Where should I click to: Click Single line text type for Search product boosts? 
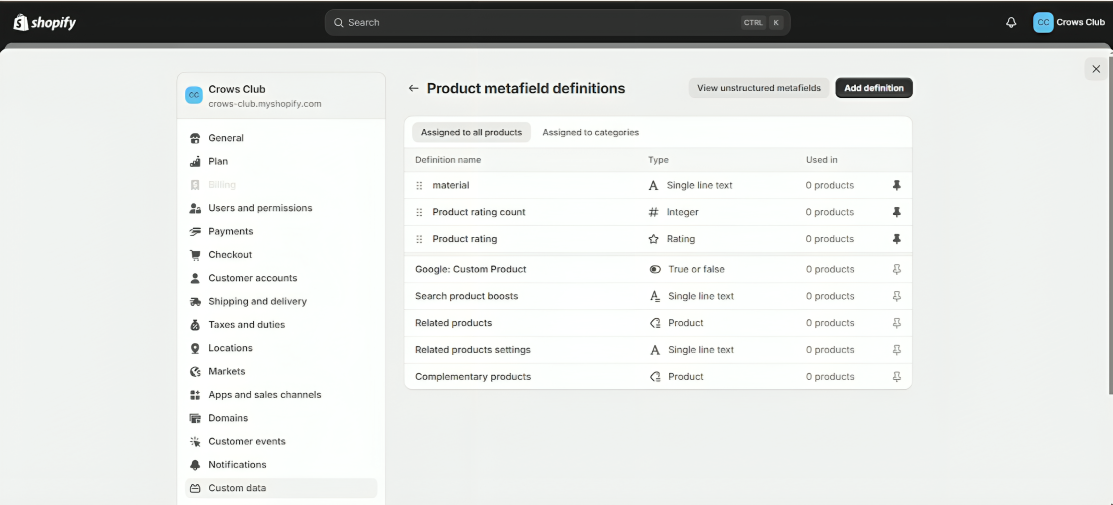coord(701,296)
